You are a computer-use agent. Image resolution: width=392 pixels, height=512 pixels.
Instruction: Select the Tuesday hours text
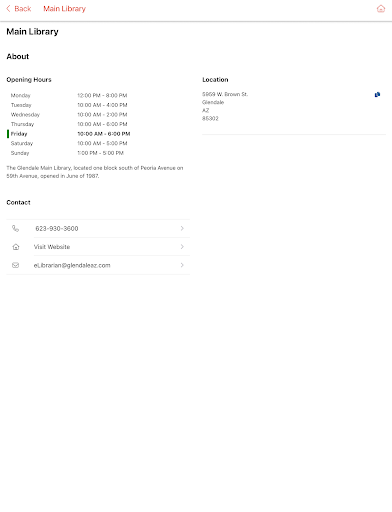[x=102, y=105]
